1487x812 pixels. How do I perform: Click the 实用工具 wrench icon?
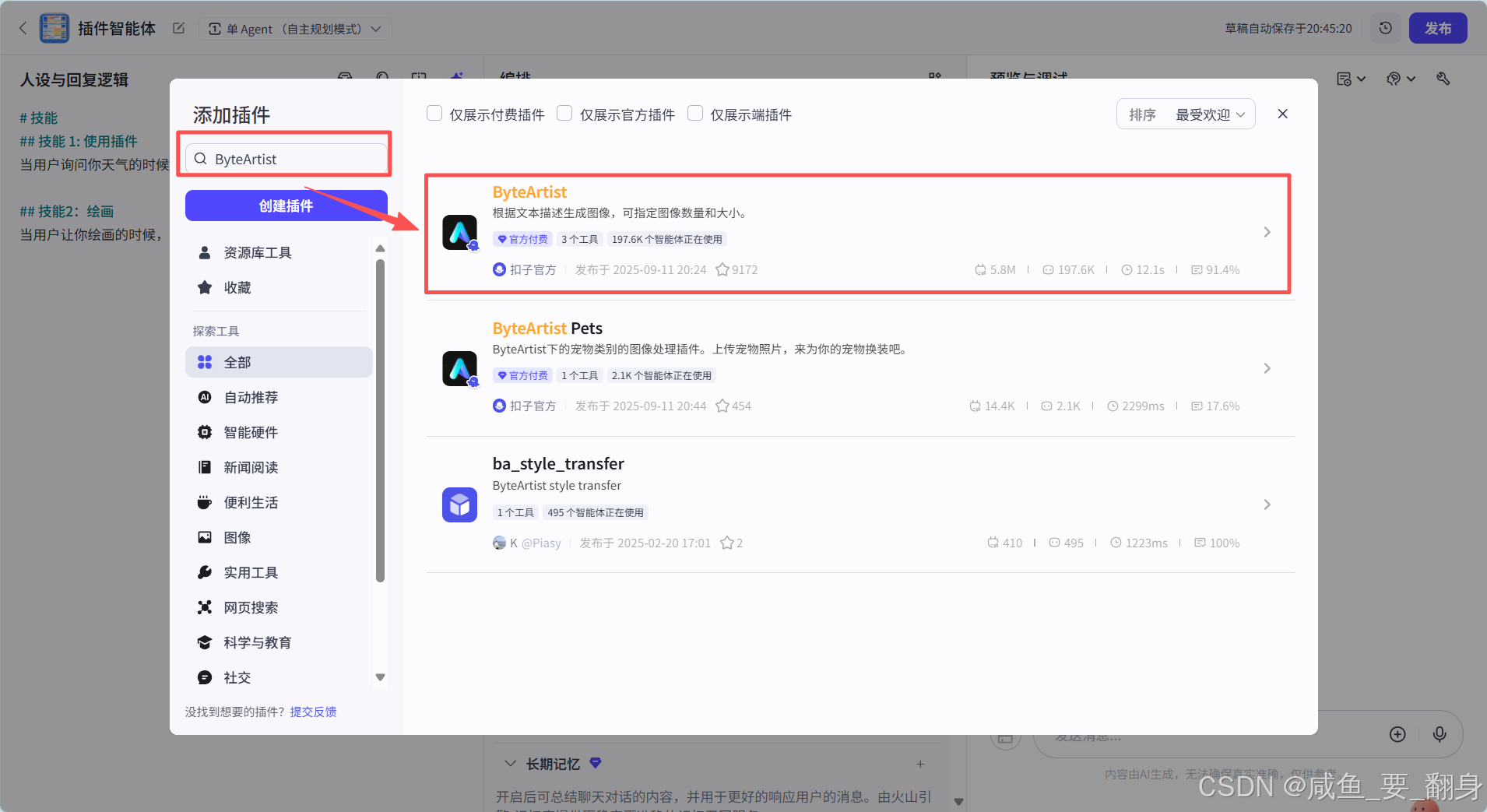205,572
